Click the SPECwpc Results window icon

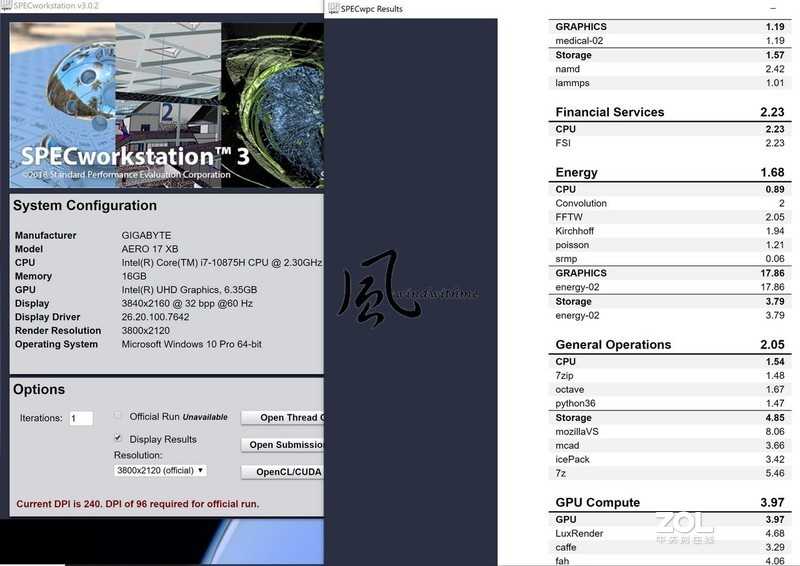coord(334,8)
